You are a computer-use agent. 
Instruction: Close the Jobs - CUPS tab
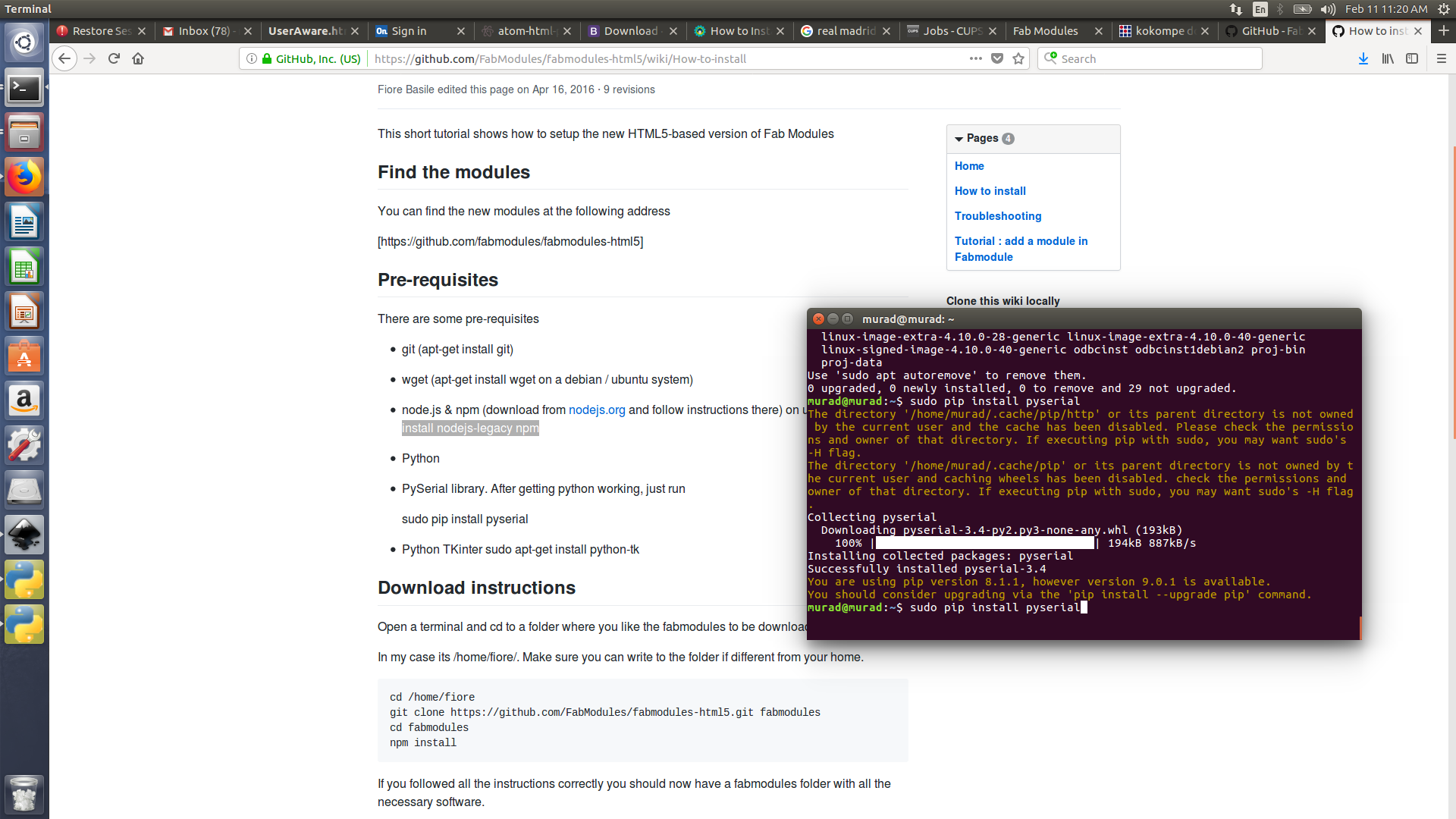coord(993,31)
